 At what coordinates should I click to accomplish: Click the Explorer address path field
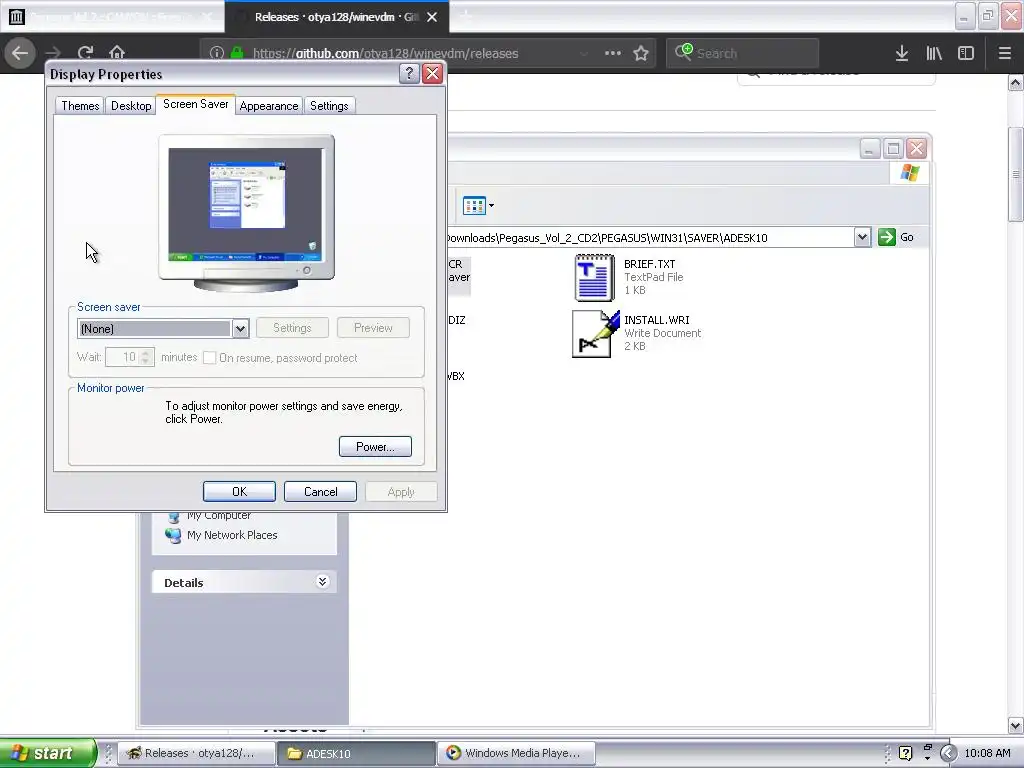(x=650, y=238)
